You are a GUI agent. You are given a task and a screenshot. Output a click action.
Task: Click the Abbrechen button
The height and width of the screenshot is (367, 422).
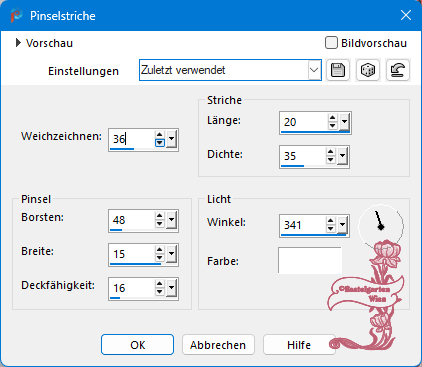pos(218,345)
